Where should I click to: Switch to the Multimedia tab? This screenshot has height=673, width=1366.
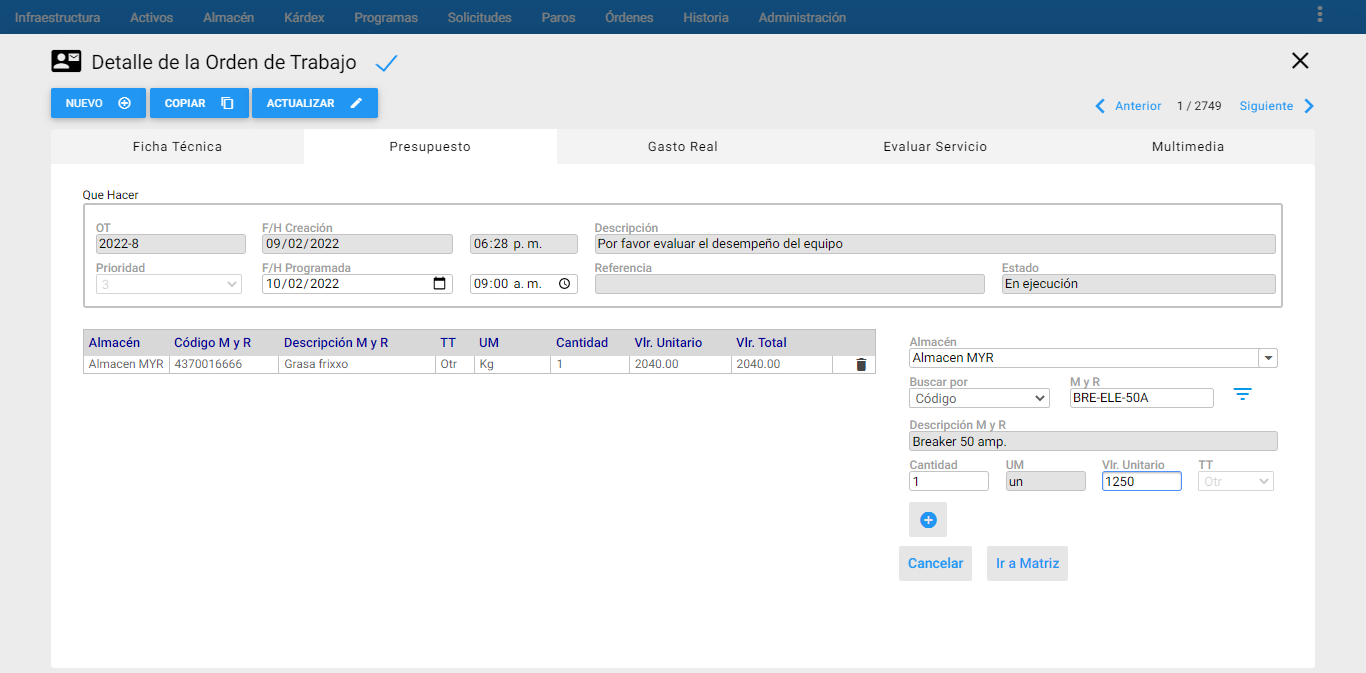[1188, 146]
